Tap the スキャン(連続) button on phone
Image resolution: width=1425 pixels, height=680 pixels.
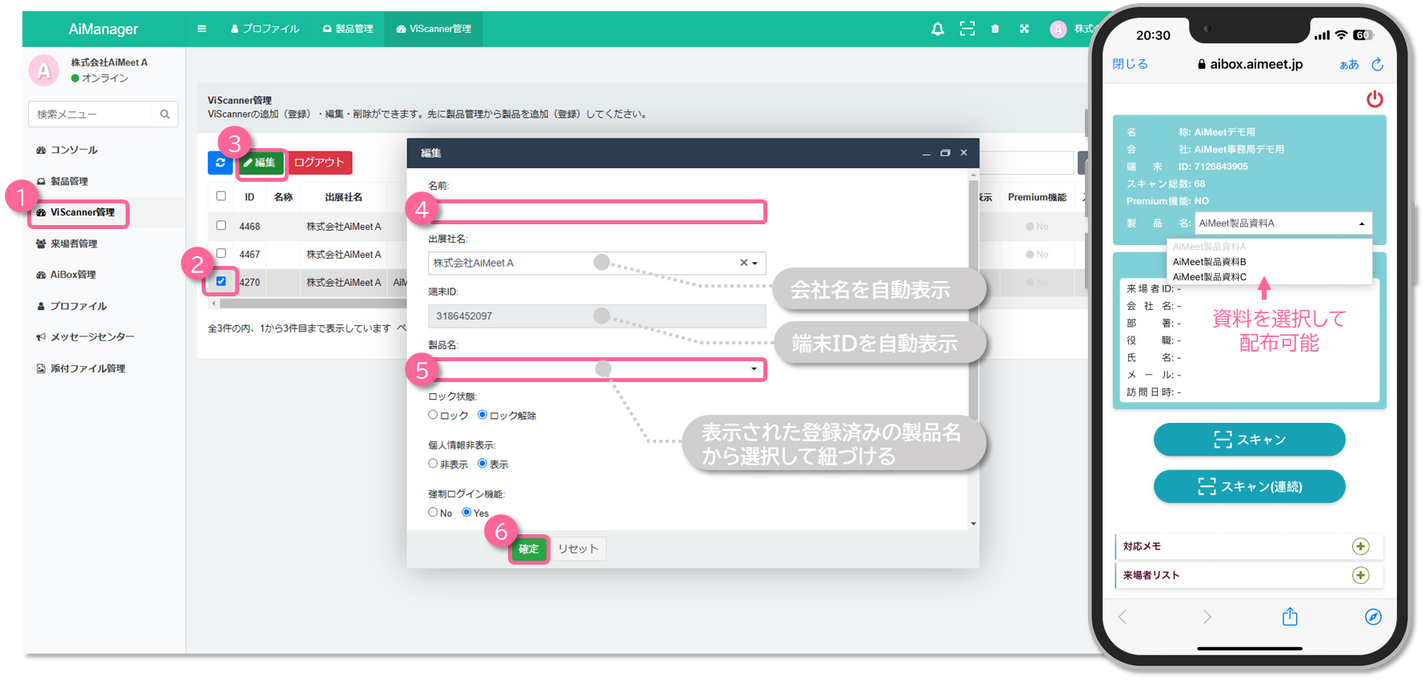click(1249, 487)
